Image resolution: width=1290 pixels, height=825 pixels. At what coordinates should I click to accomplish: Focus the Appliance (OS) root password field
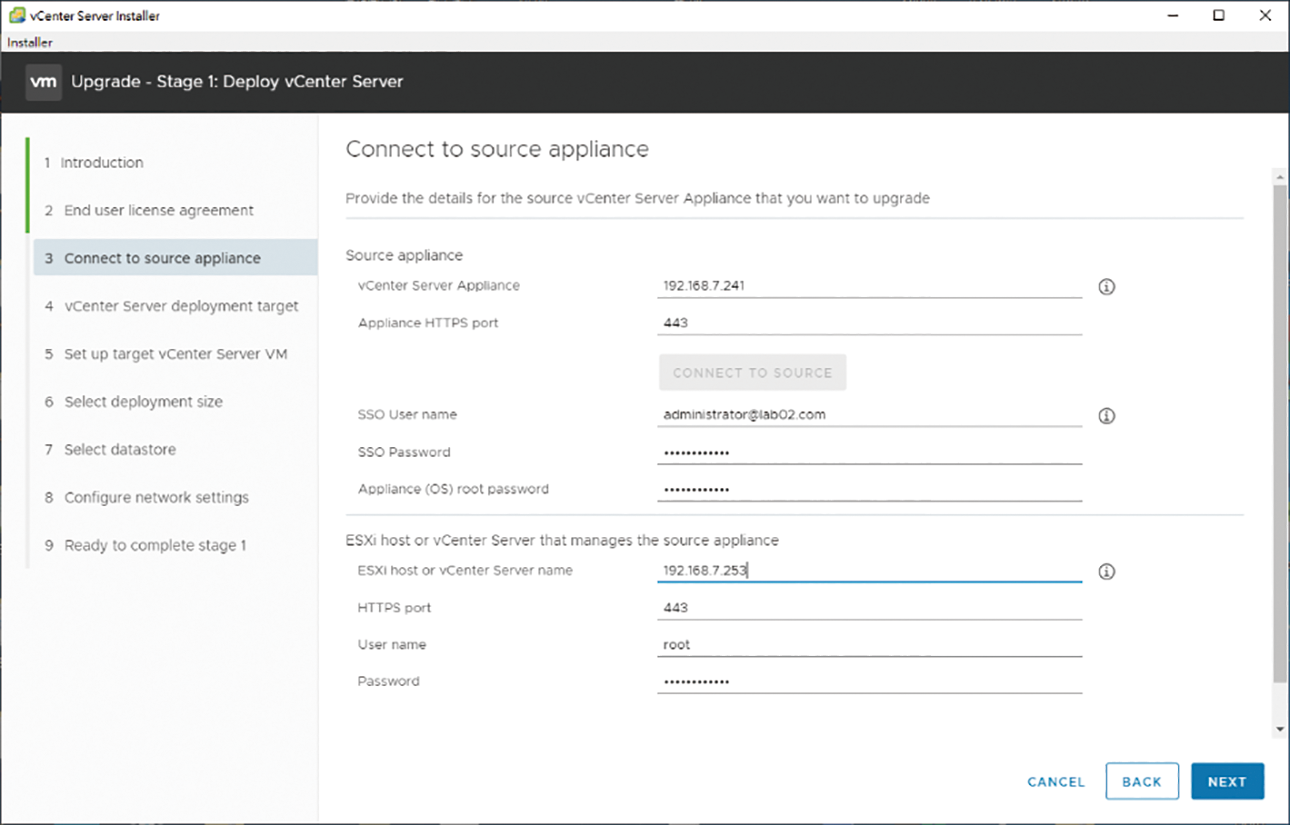(x=870, y=490)
